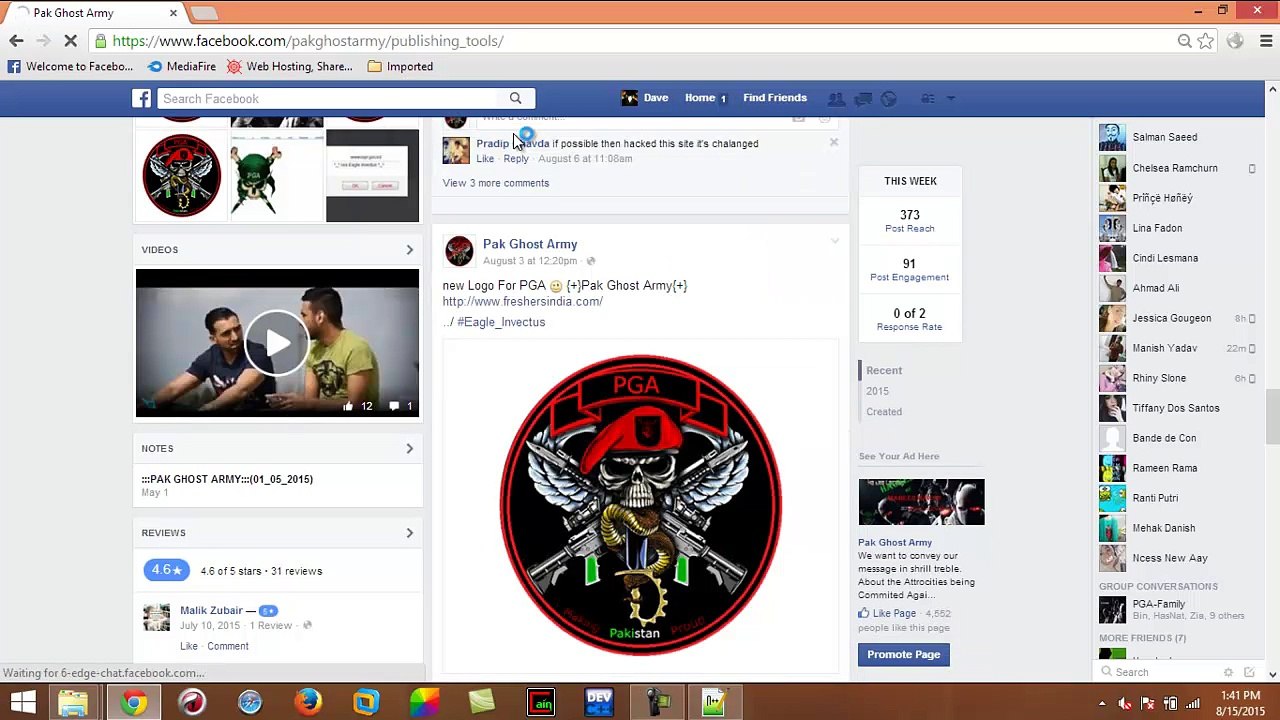The height and width of the screenshot is (720, 1280).
Task: Open Post Engagement stats
Action: [910, 270]
